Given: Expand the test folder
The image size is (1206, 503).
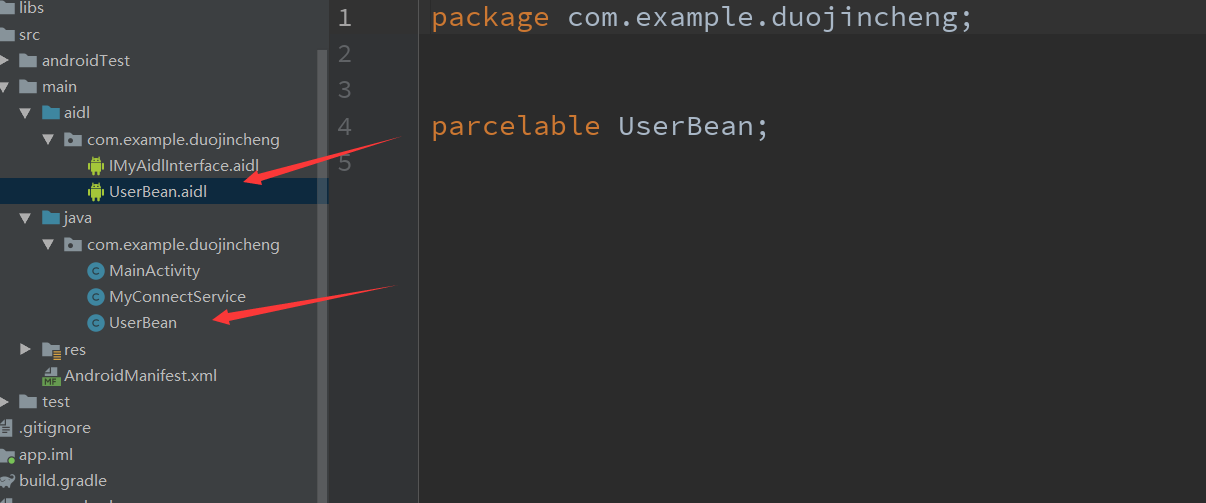Looking at the screenshot, I should (x=5, y=402).
